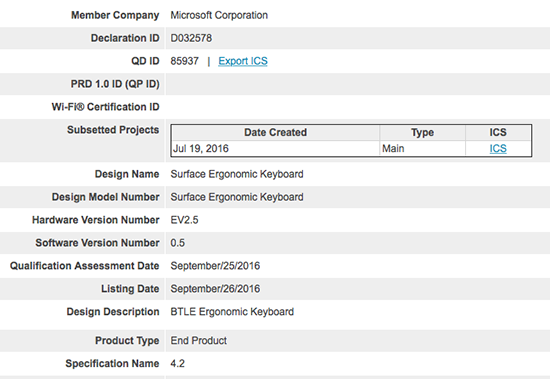Click the QD ID number 85937
The width and height of the screenshot is (550, 379).
coord(185,61)
